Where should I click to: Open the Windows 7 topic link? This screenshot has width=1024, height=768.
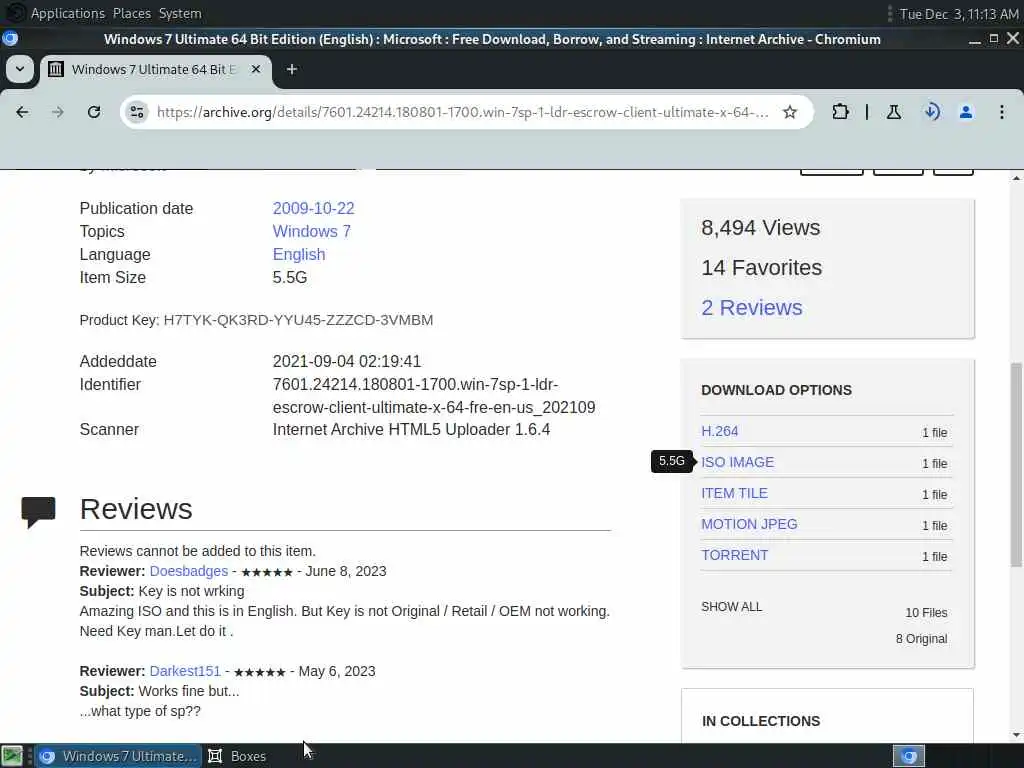tap(312, 231)
